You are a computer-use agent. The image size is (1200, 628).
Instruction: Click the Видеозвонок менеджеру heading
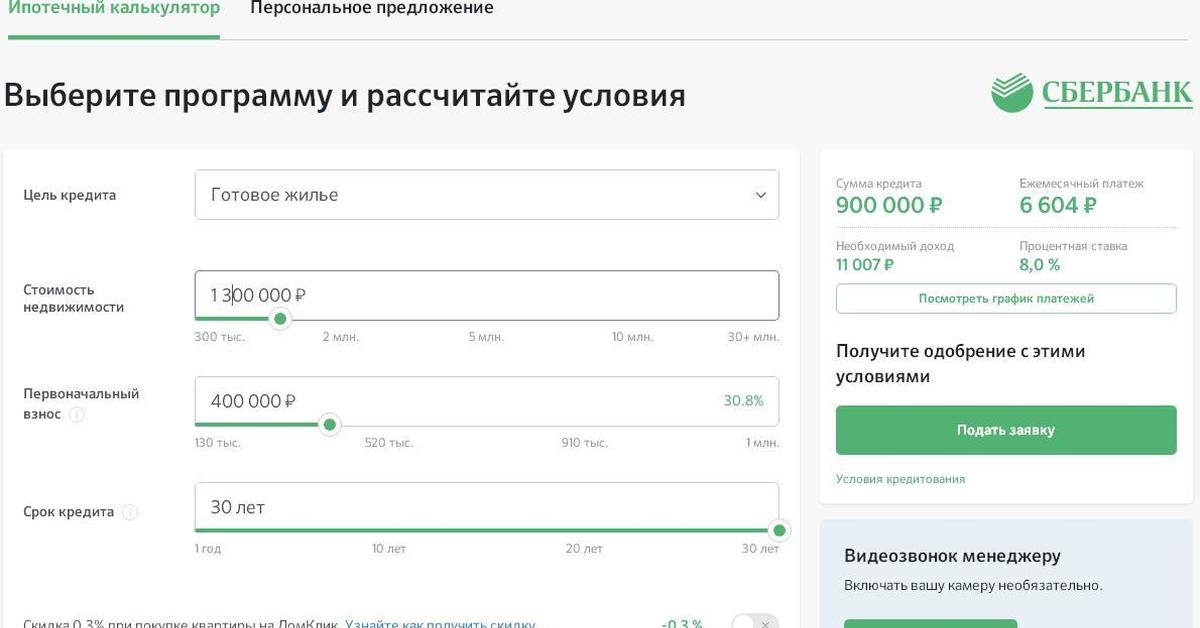952,556
